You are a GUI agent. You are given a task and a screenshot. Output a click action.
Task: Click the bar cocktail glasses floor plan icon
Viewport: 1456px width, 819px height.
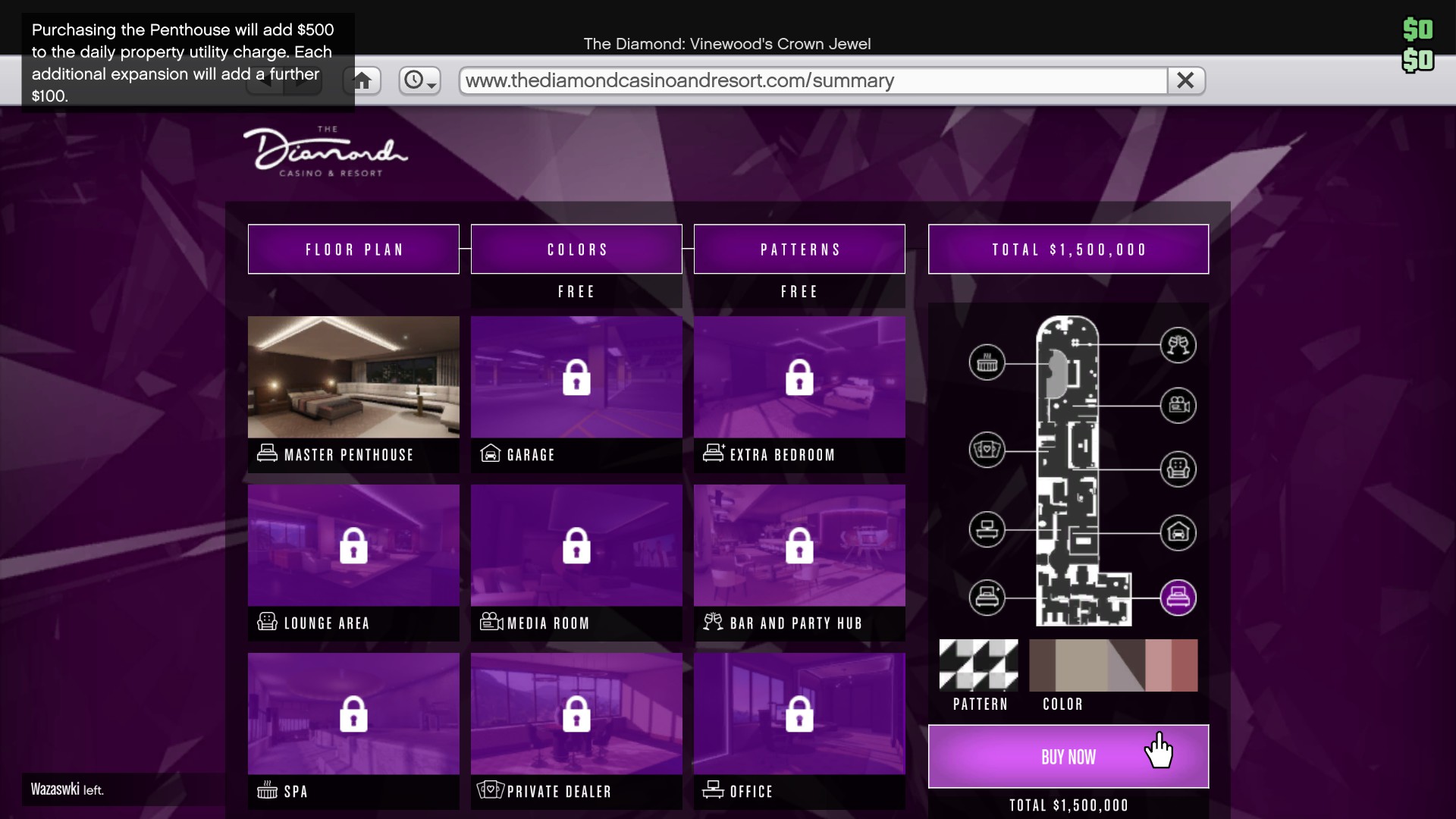[x=1178, y=345]
